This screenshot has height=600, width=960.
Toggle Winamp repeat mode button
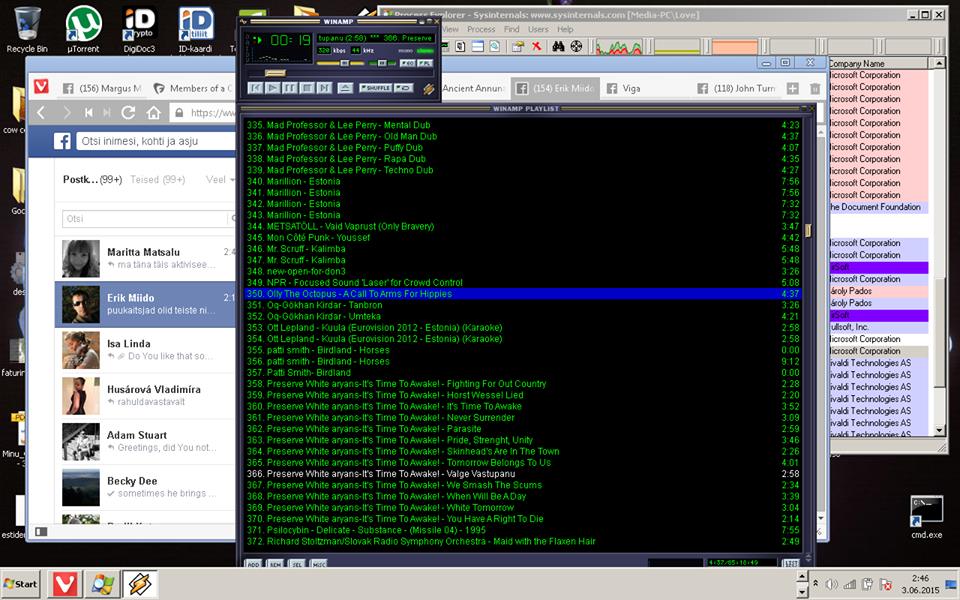pyautogui.click(x=403, y=88)
